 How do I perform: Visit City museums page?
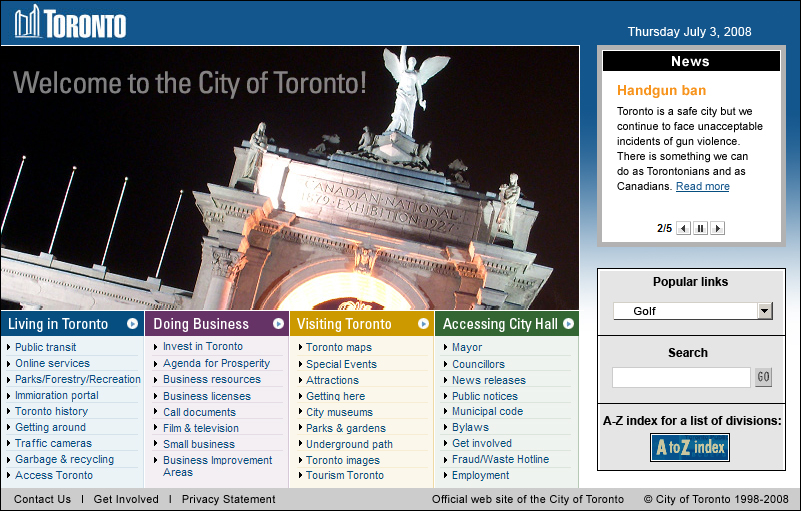click(339, 412)
